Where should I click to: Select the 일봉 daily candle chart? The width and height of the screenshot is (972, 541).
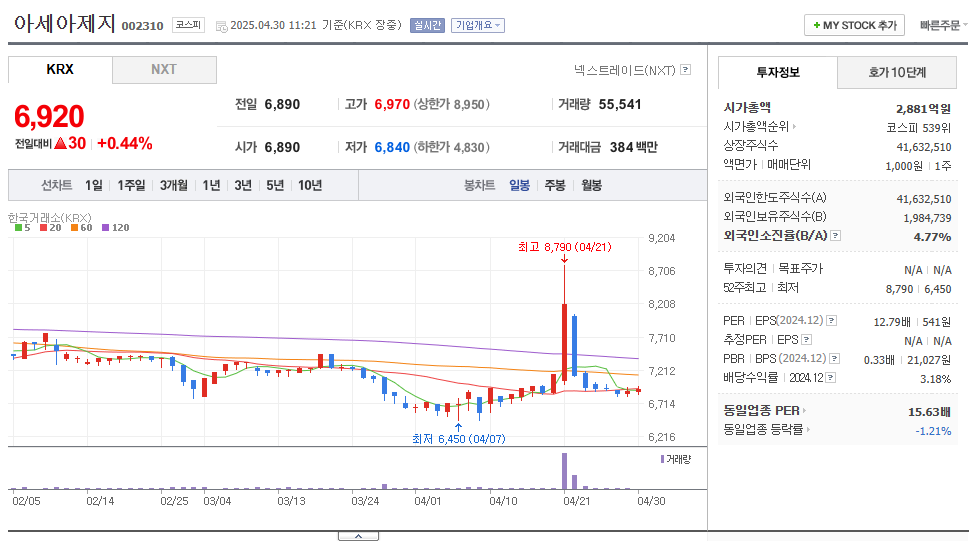pos(519,185)
